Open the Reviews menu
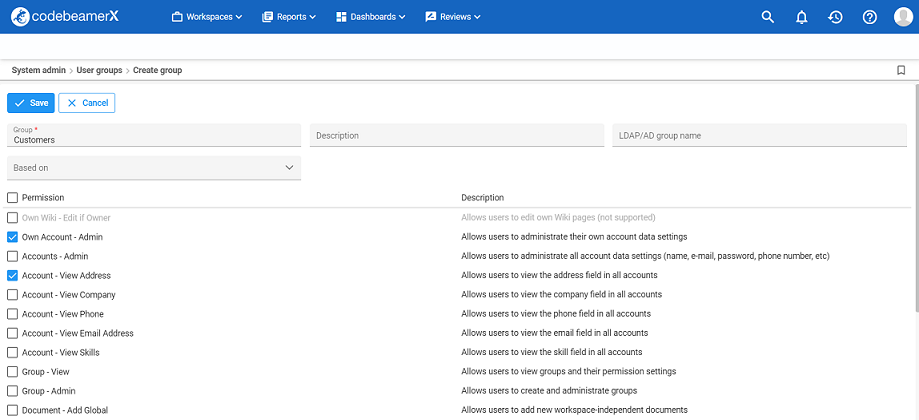Screen dimensions: 919x420 tap(453, 17)
